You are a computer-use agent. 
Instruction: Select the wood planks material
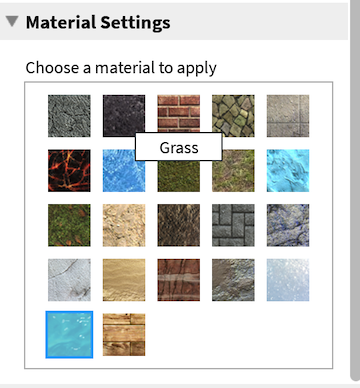pos(124,335)
